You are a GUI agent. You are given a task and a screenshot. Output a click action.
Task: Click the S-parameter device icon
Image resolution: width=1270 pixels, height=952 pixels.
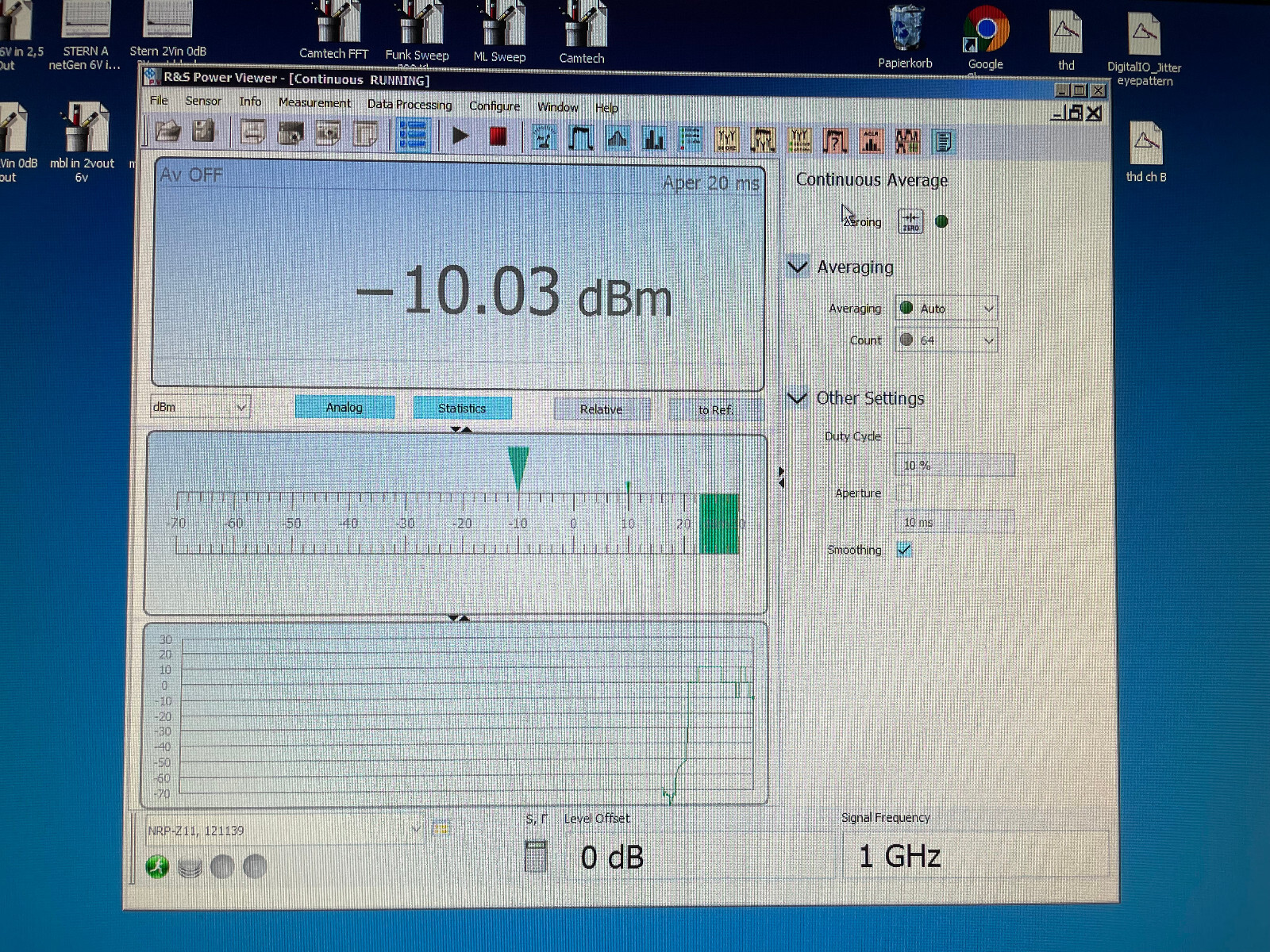[536, 857]
